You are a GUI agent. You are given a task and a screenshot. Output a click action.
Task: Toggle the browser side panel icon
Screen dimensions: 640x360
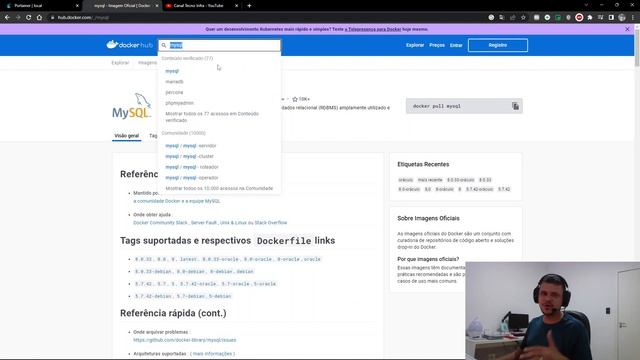tap(611, 18)
